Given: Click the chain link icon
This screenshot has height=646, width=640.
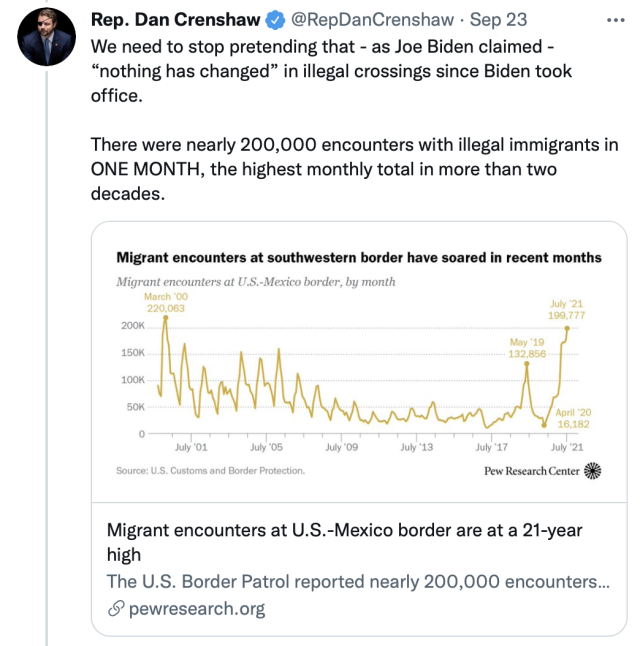Looking at the screenshot, I should [115, 608].
